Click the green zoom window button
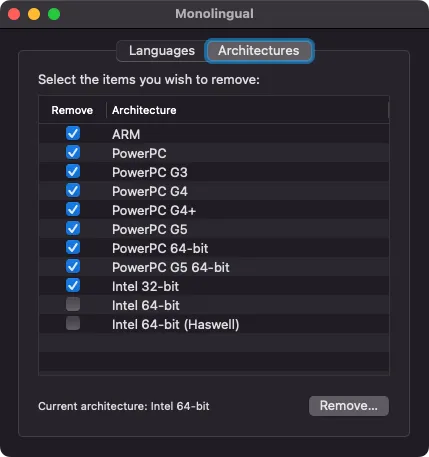Image resolution: width=429 pixels, height=457 pixels. [x=54, y=14]
